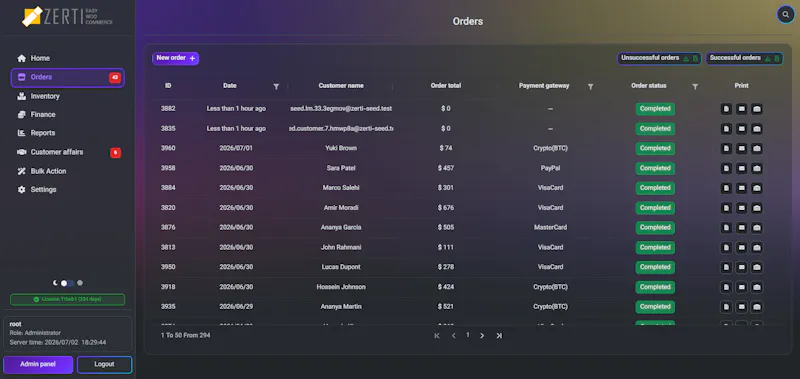This screenshot has height=379, width=800.
Task: Click the envelope print icon for Ananya Garcia's order
Action: [x=741, y=228]
